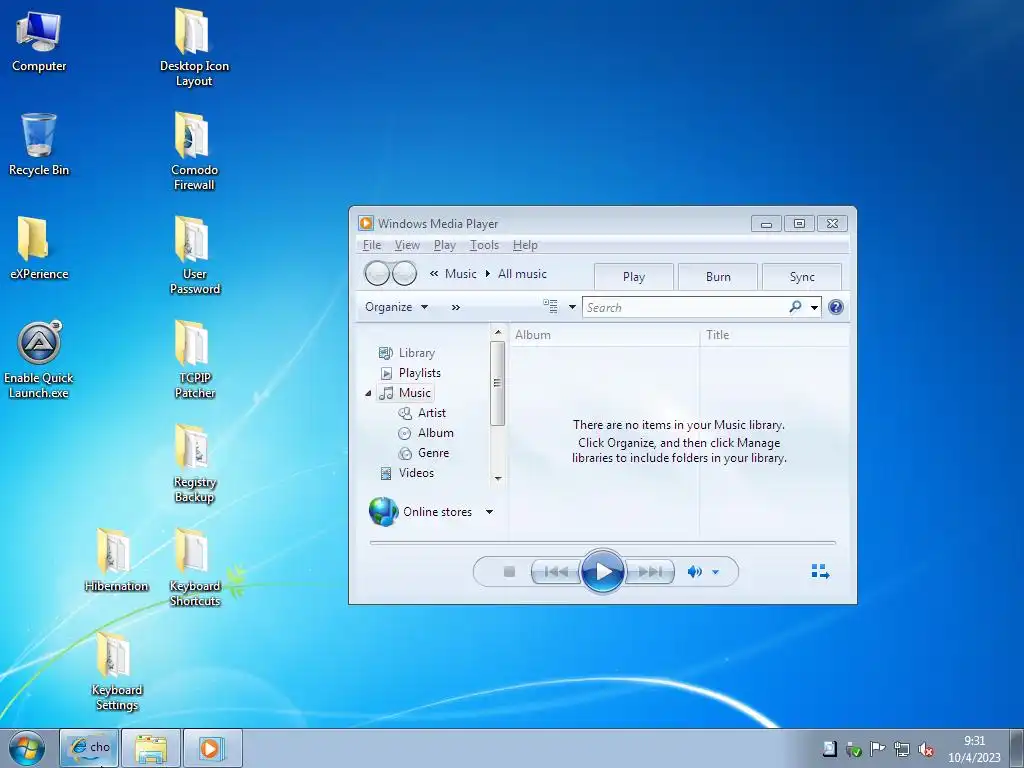This screenshot has width=1024, height=768.
Task: Switch to Now Playing mode
Action: (x=820, y=572)
